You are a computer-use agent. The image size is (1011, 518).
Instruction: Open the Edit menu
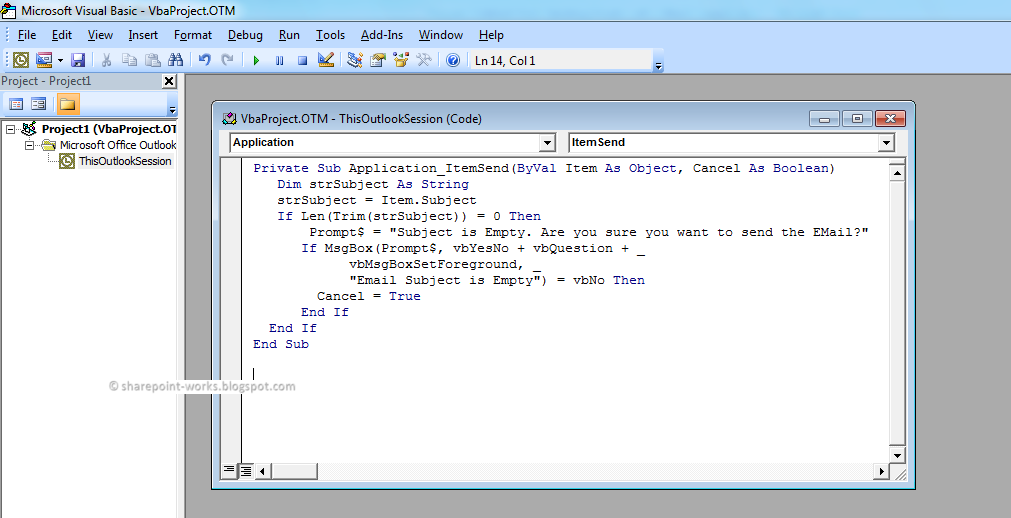(62, 35)
